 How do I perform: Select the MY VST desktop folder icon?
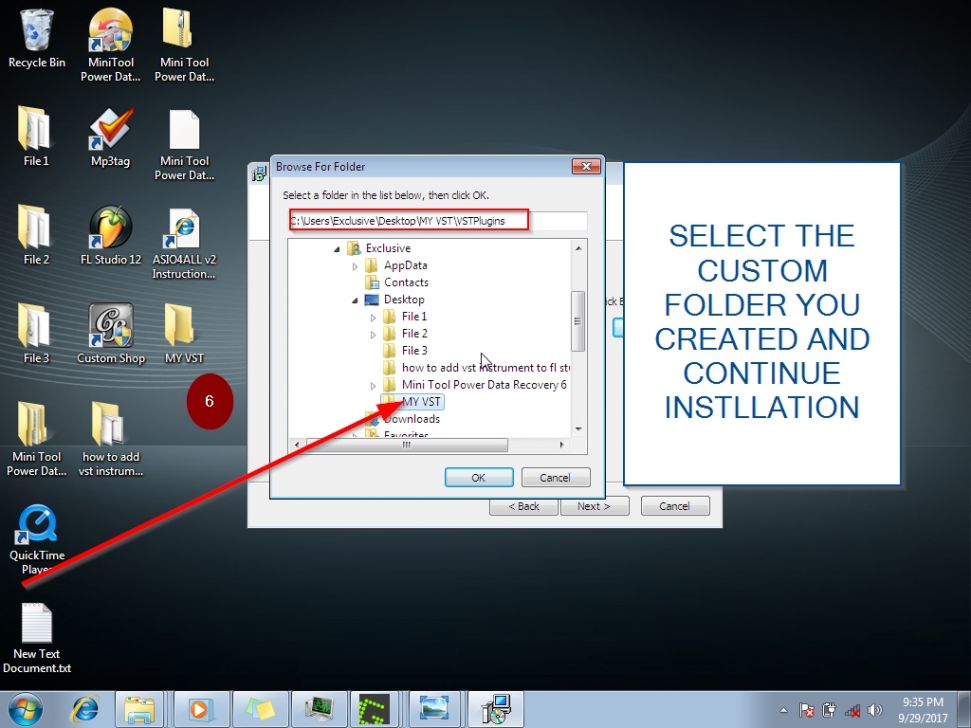pyautogui.click(x=184, y=333)
